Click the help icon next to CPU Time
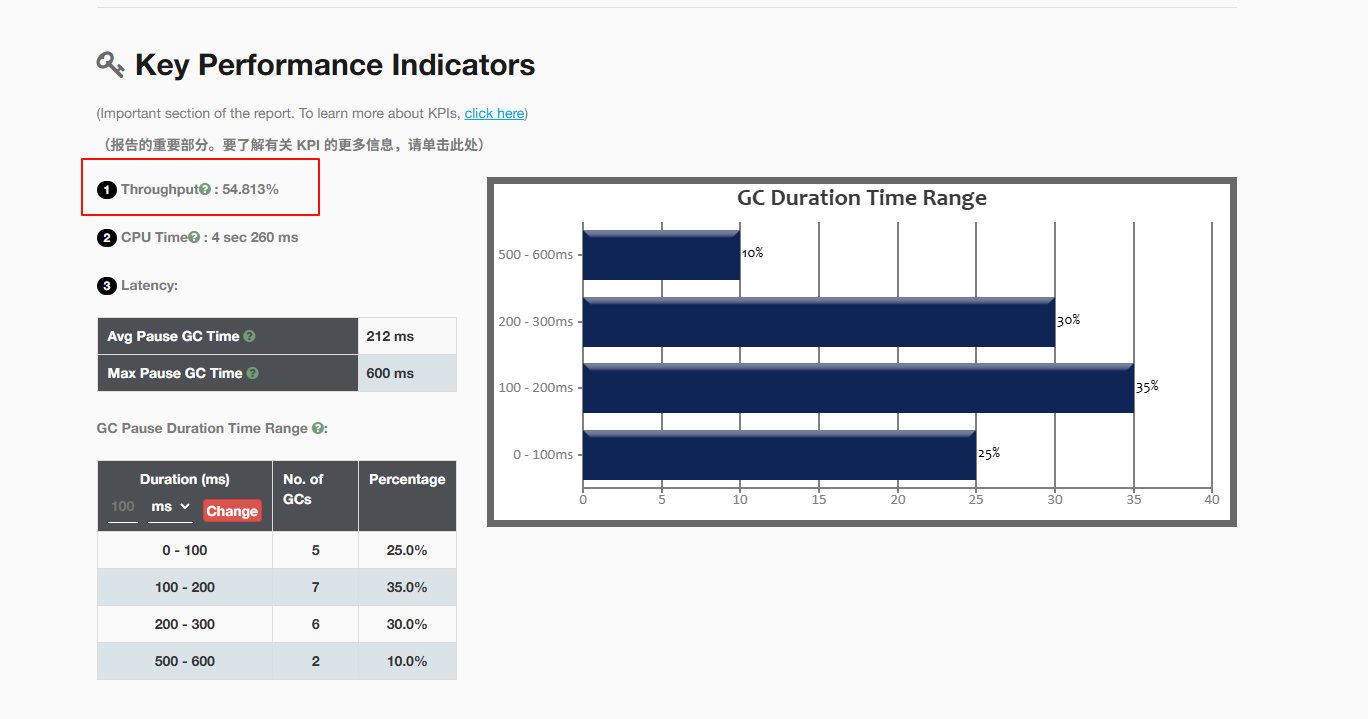The image size is (1368, 719). pos(194,237)
